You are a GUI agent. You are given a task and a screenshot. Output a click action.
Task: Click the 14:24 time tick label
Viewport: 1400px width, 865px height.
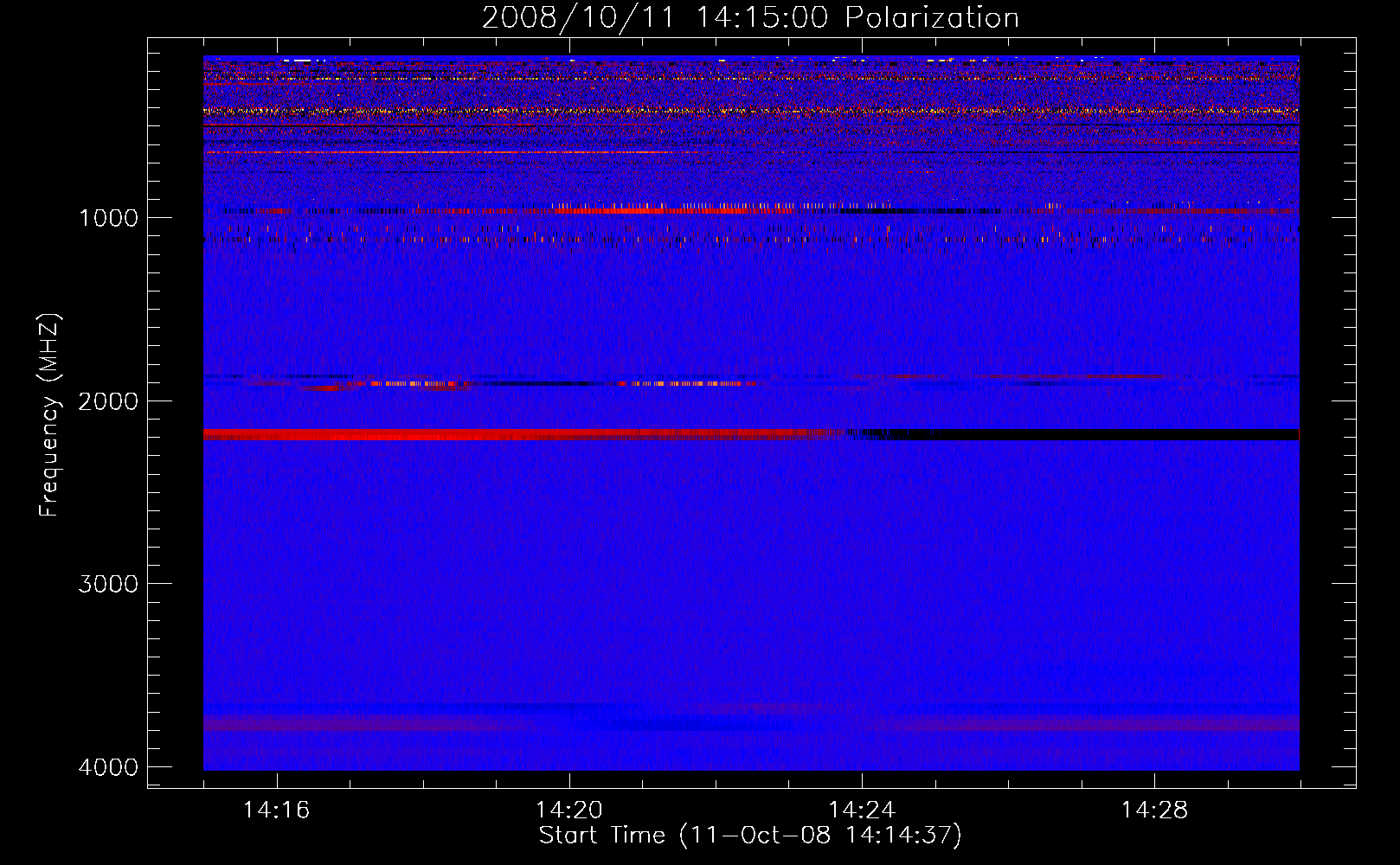coord(862,811)
